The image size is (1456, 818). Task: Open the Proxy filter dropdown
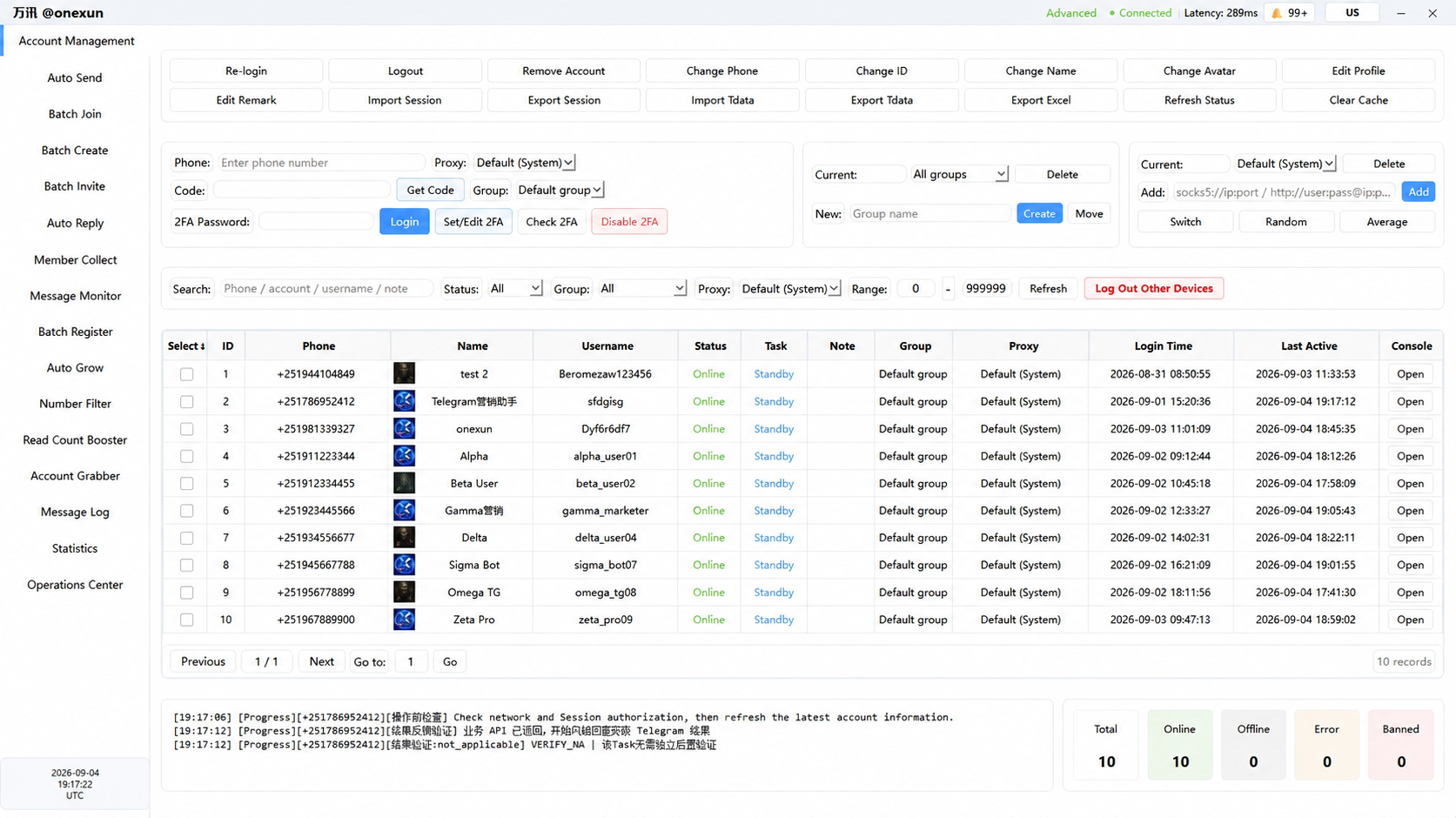[789, 289]
